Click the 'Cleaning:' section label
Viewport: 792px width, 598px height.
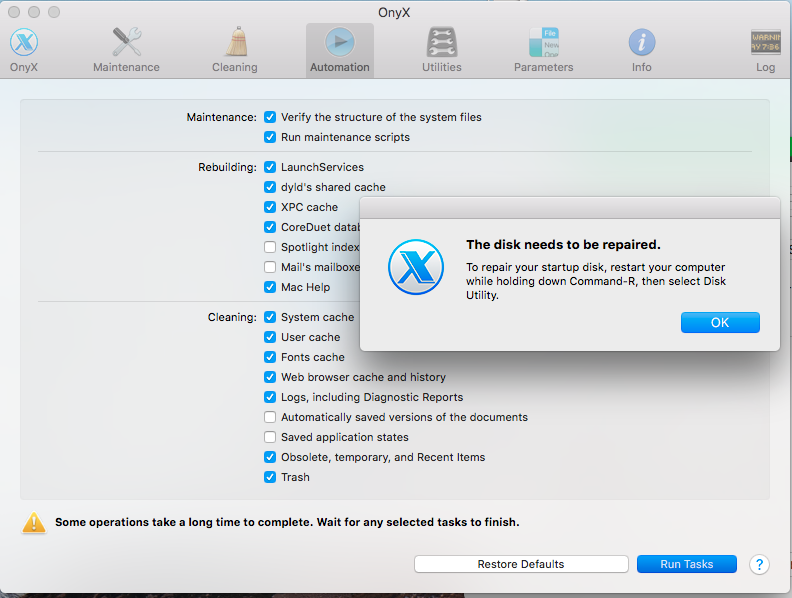tap(232, 317)
